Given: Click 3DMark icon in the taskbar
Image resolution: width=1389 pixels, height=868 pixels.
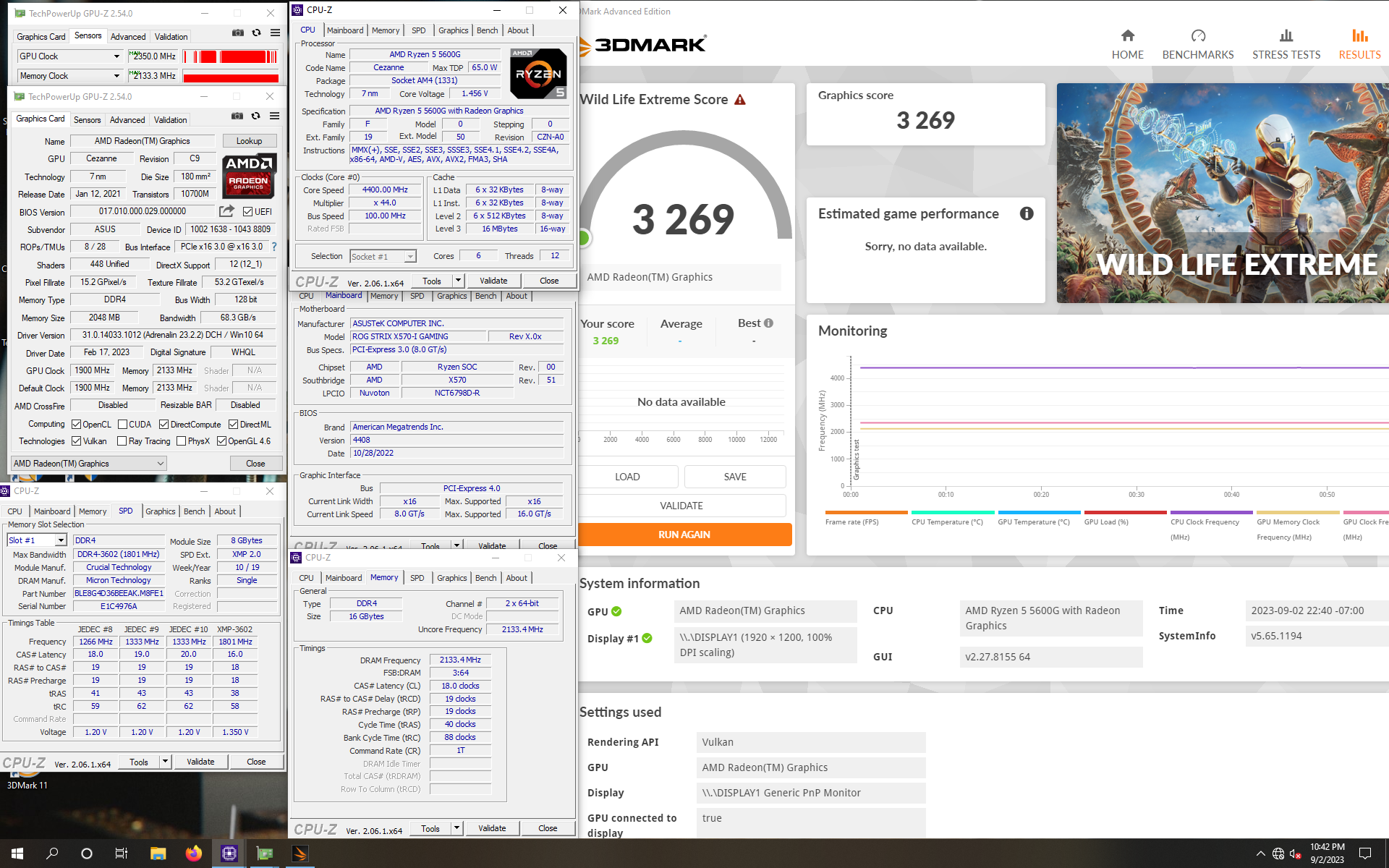Looking at the screenshot, I should [300, 854].
